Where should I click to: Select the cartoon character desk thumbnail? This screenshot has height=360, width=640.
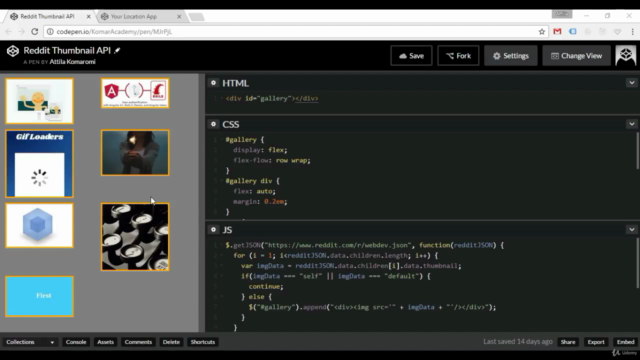[x=40, y=101]
